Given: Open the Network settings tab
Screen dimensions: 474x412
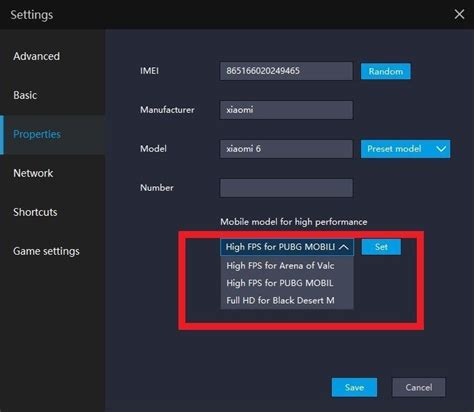Looking at the screenshot, I should pyautogui.click(x=33, y=173).
